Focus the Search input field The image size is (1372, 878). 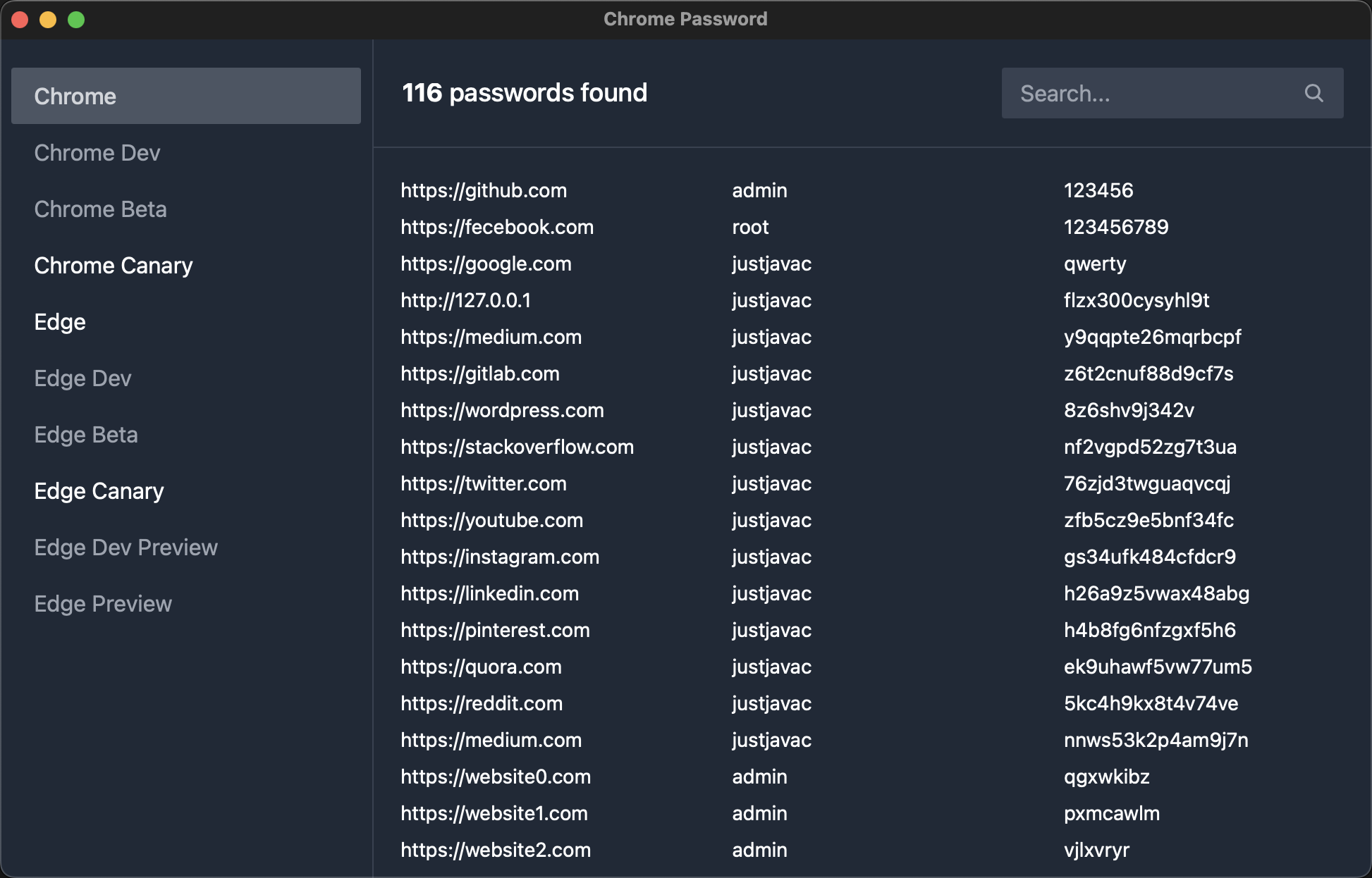[1156, 93]
